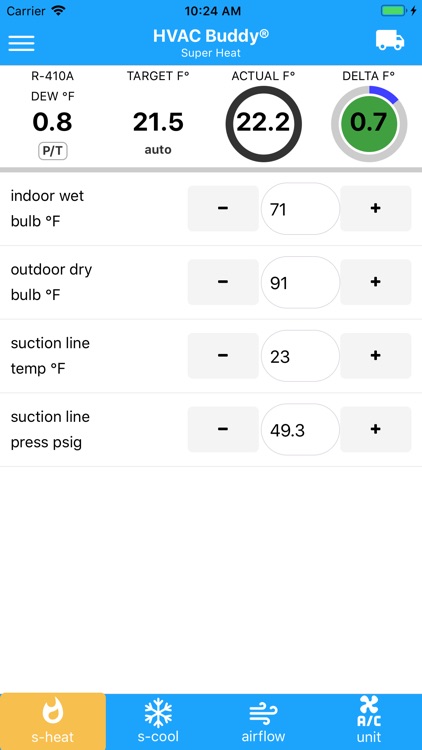Tap the green Delta 0.7 gauge
The height and width of the screenshot is (750, 422).
coord(369,123)
